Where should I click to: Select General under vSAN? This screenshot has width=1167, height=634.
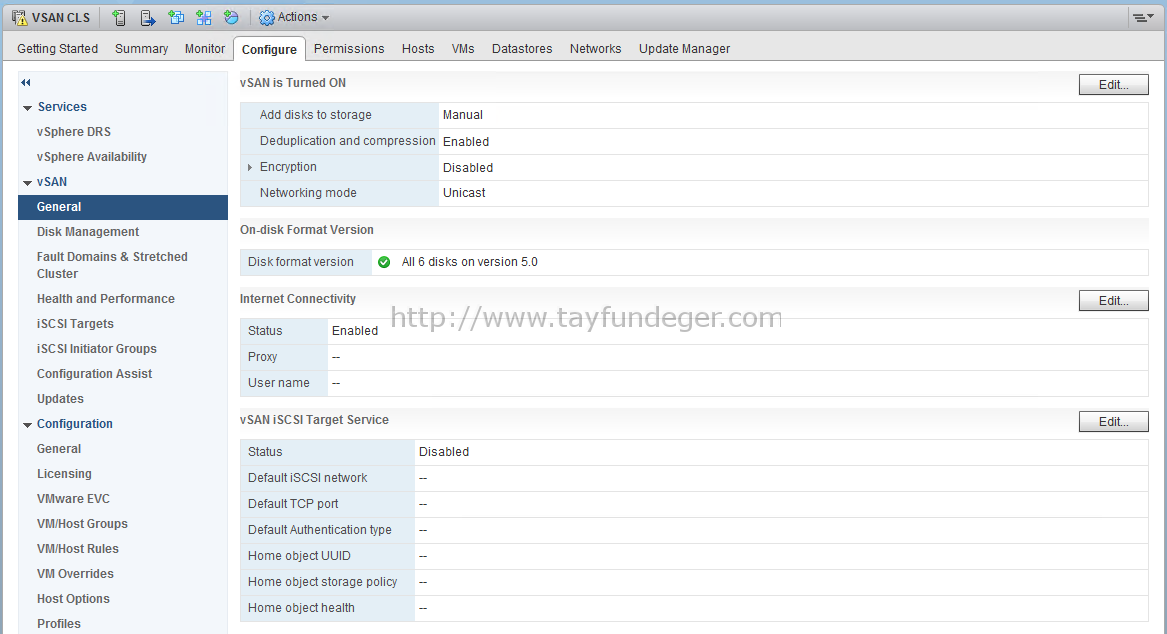point(123,207)
